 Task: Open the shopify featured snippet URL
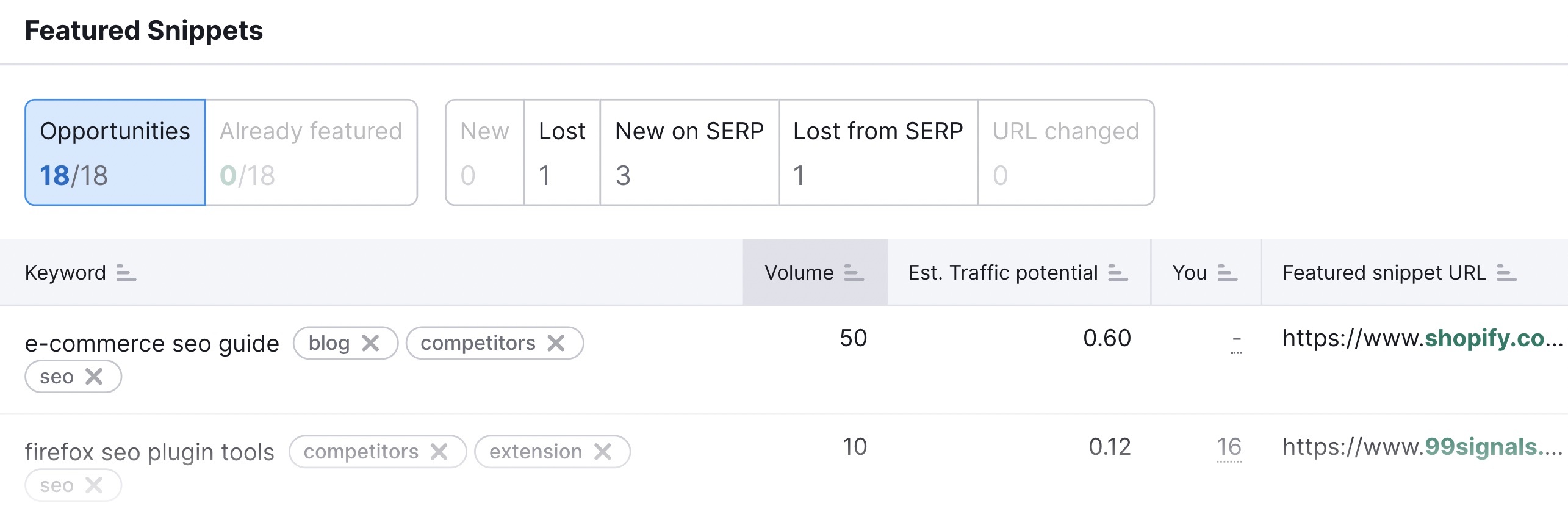click(x=1422, y=338)
